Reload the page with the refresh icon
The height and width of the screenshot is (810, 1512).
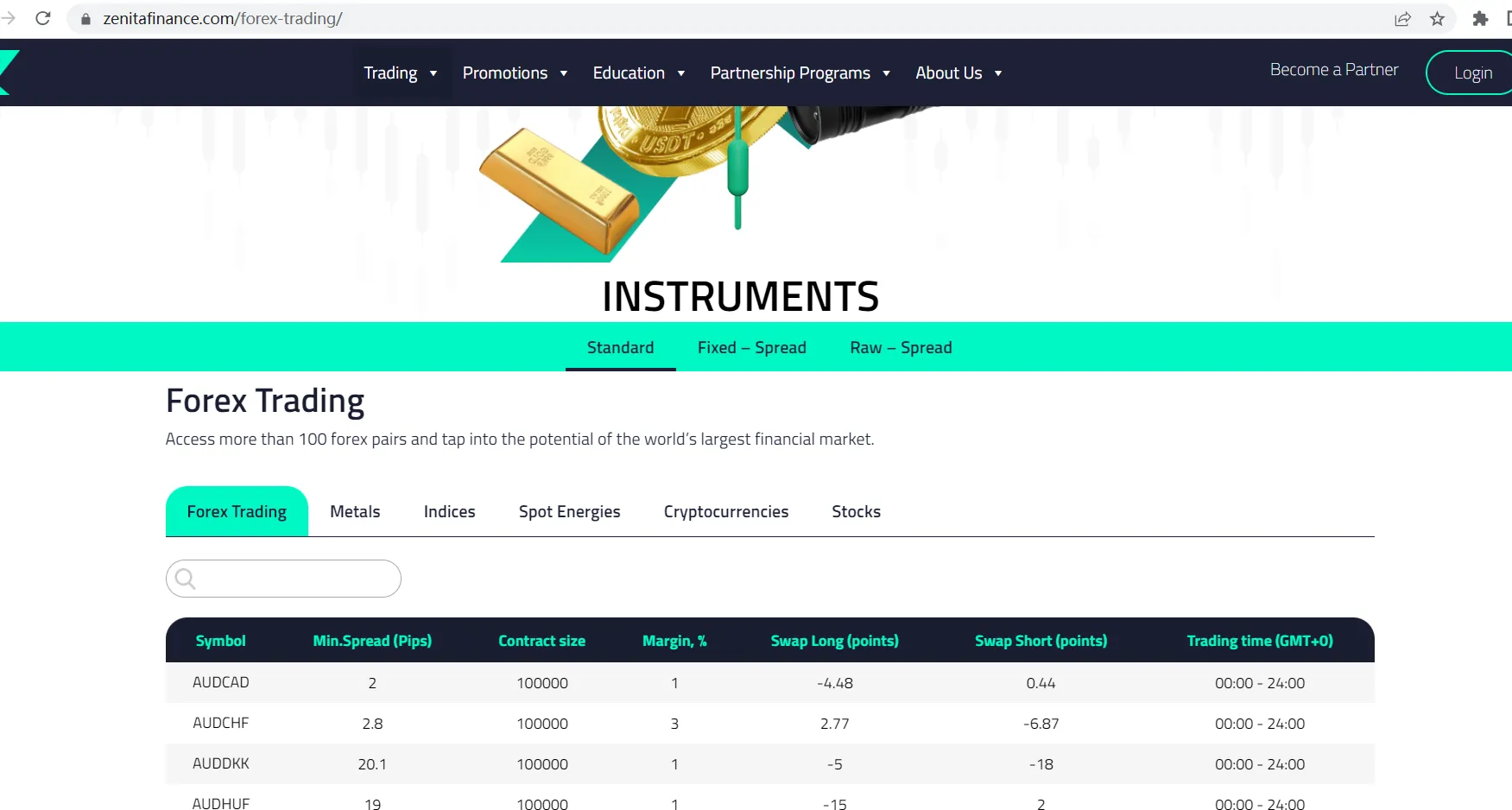[x=43, y=18]
